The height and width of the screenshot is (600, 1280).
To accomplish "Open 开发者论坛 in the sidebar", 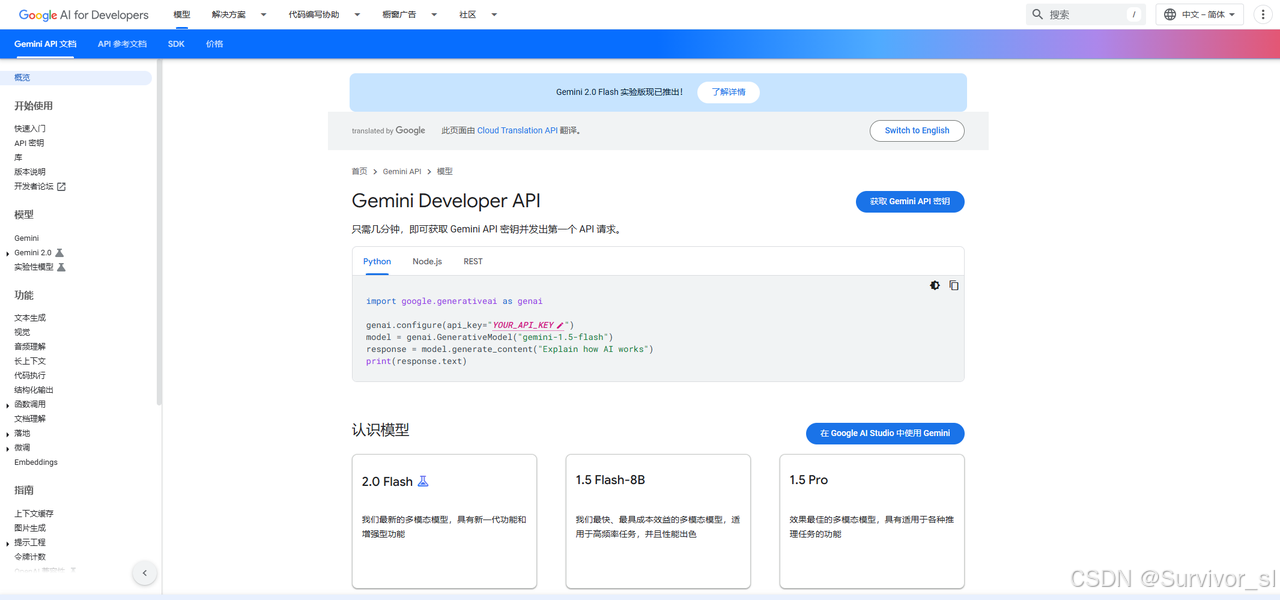I will [x=34, y=186].
